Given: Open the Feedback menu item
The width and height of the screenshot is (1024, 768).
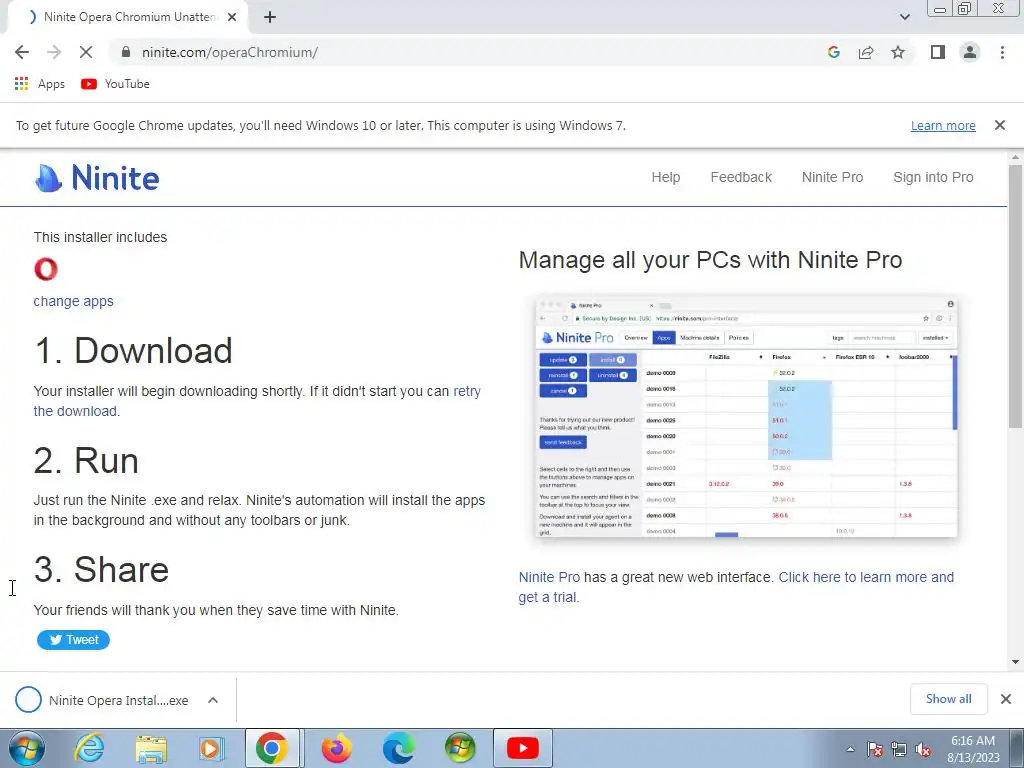Looking at the screenshot, I should (741, 177).
